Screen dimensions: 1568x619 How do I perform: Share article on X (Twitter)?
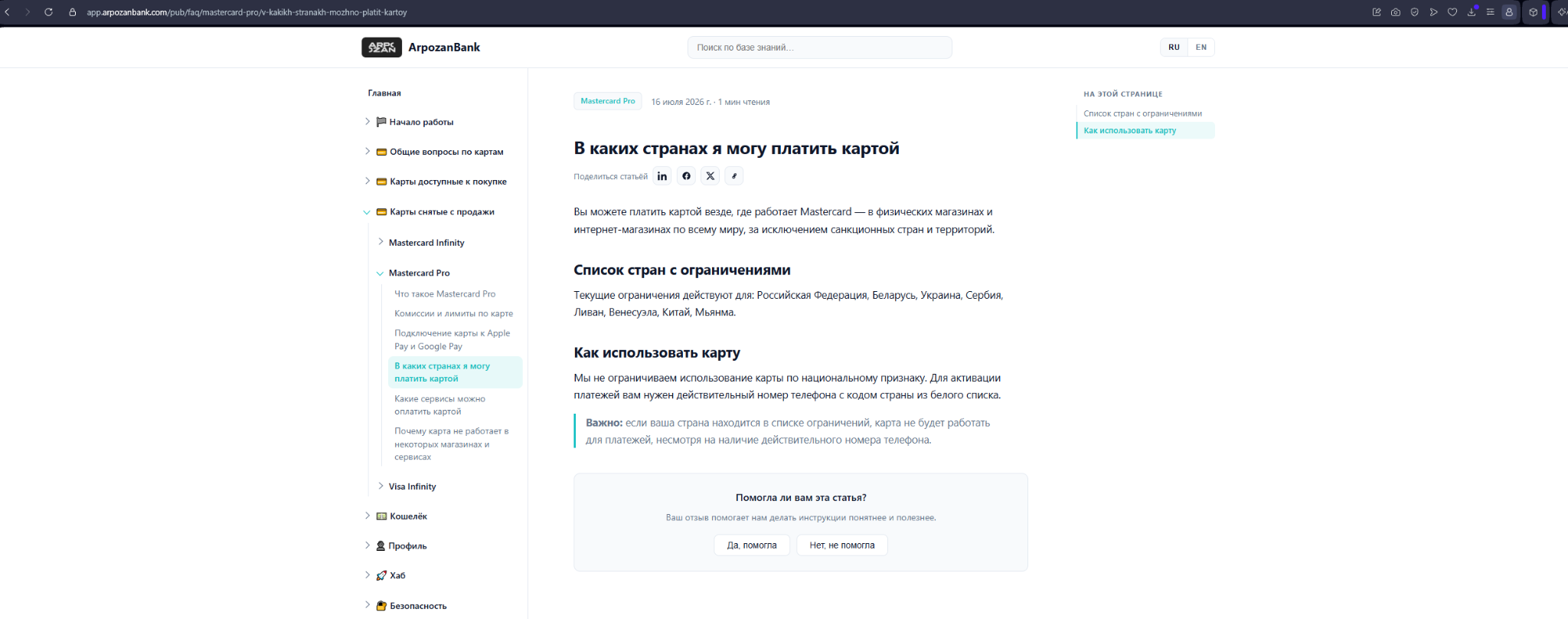point(710,176)
